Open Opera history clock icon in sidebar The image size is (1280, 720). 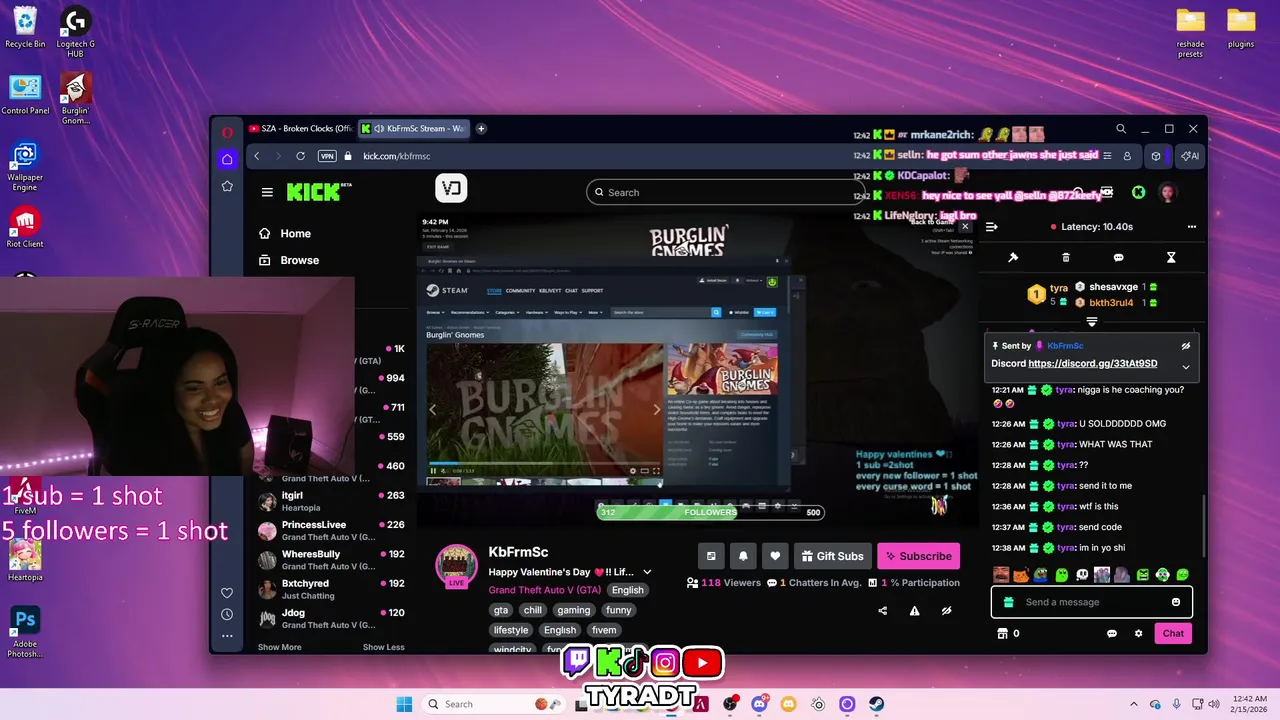point(227,614)
